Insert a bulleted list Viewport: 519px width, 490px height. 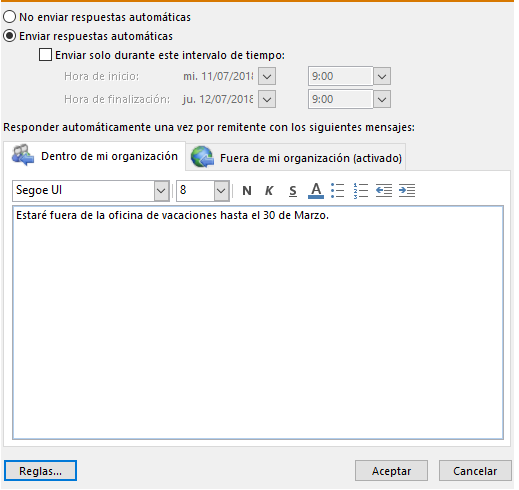pos(338,191)
